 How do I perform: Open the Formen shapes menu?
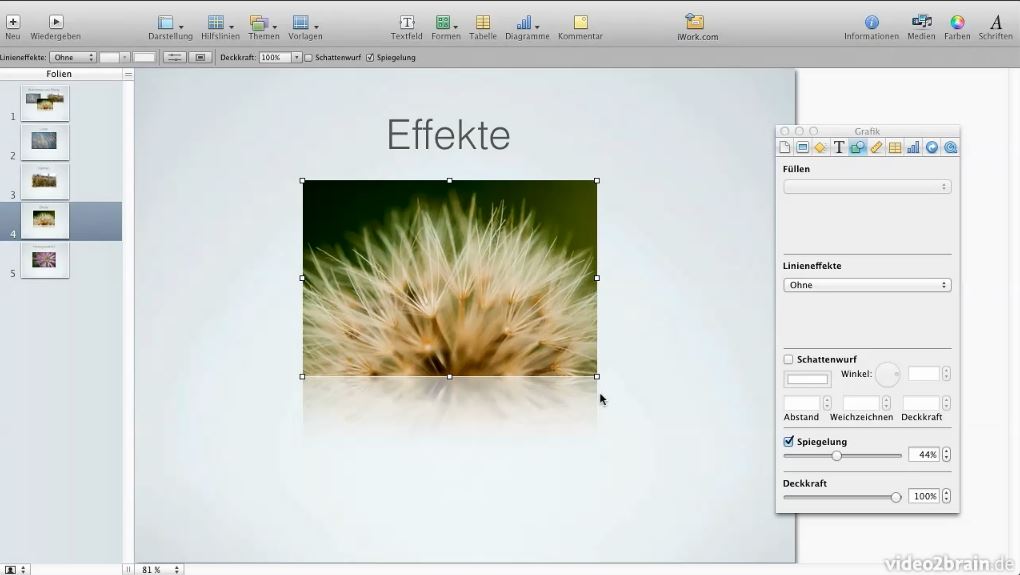coord(446,27)
